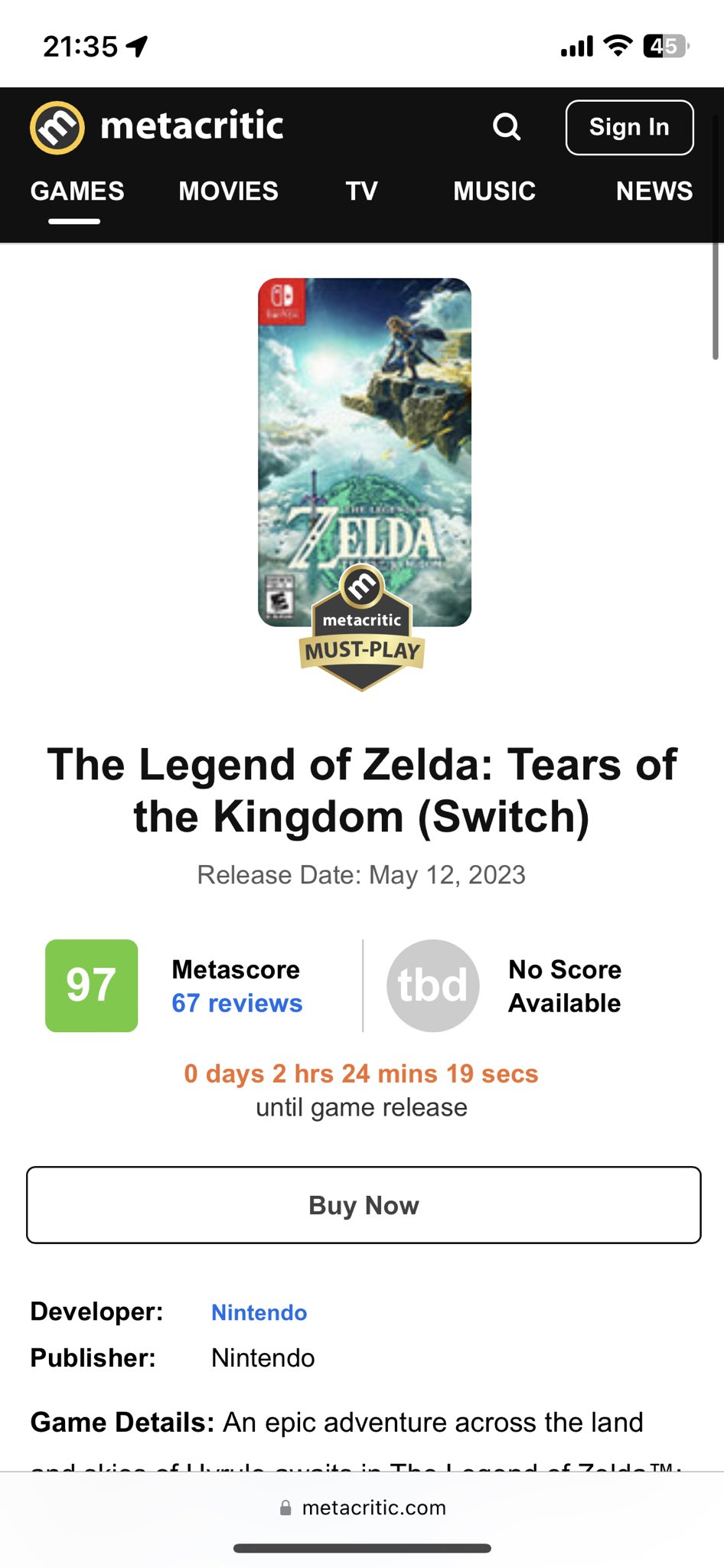The width and height of the screenshot is (724, 1568).
Task: Tap the battery indicator in status bar
Action: [x=666, y=47]
